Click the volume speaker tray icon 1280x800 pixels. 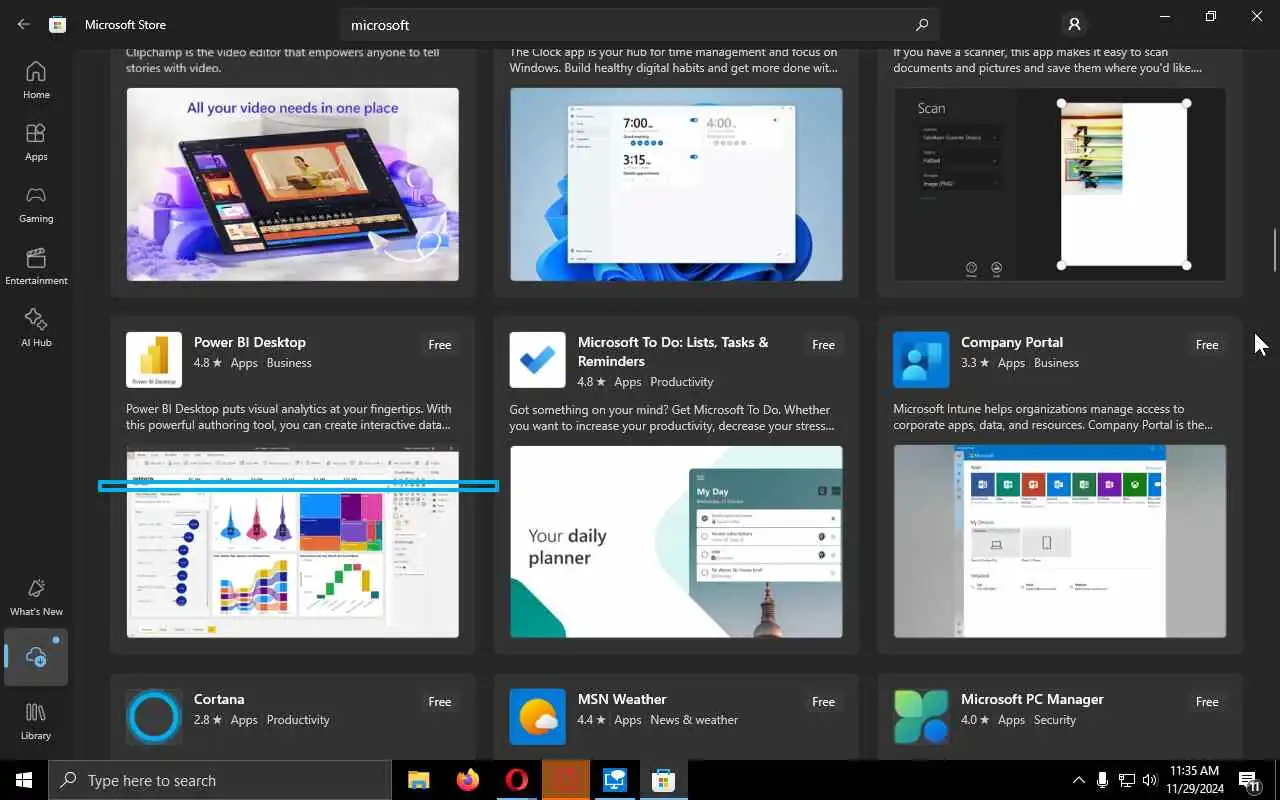1149,780
